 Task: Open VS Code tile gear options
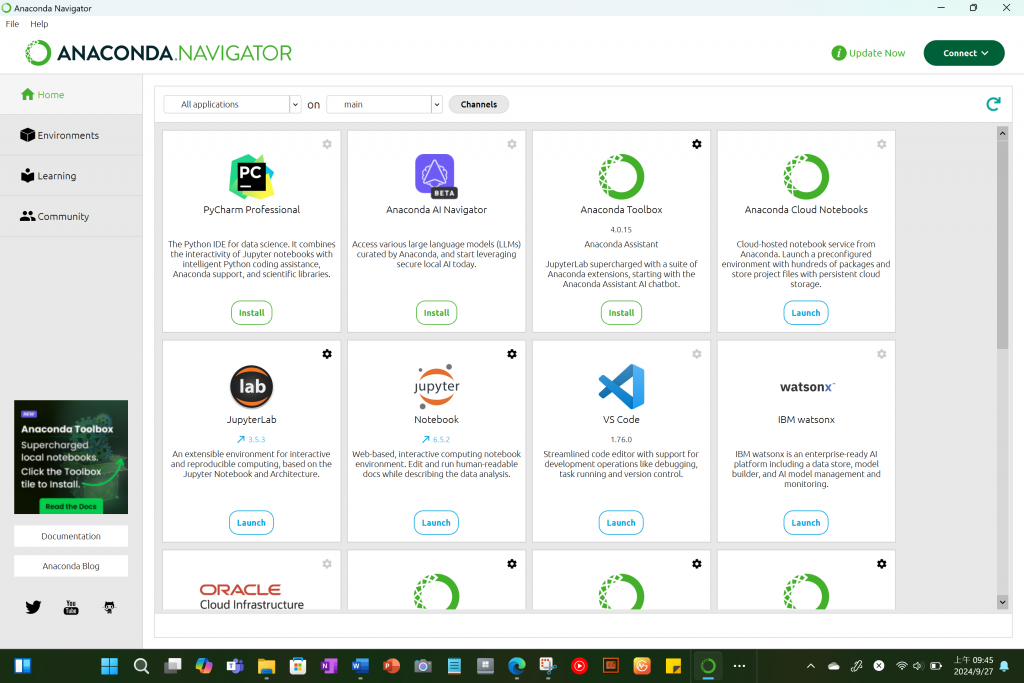697,354
